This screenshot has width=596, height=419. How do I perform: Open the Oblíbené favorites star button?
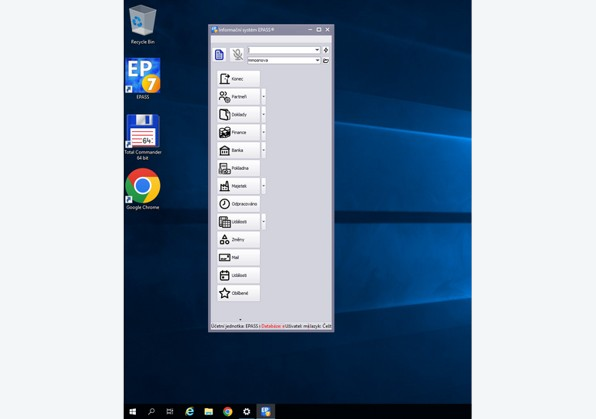click(x=238, y=293)
